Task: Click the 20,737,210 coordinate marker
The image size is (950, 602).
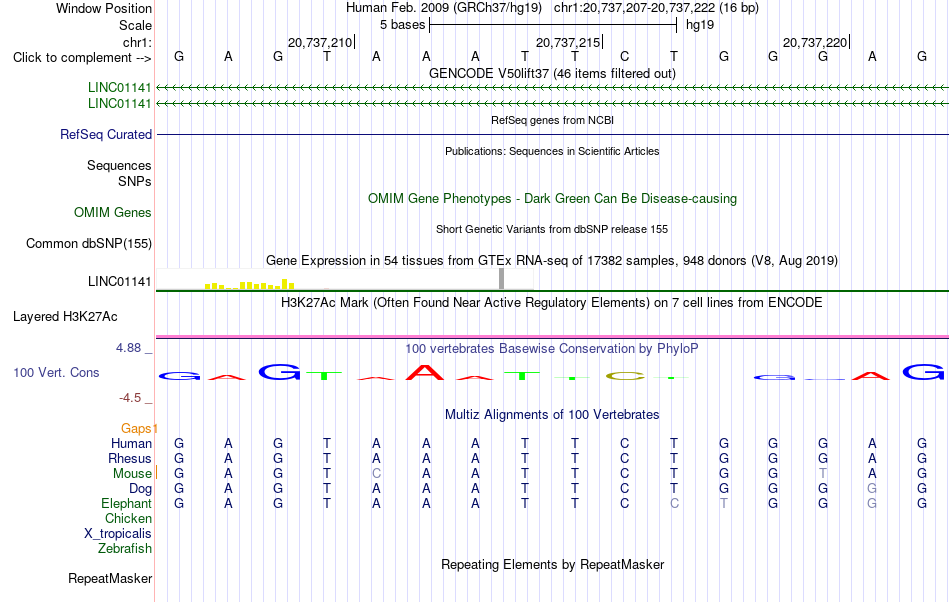Action: click(x=320, y=42)
